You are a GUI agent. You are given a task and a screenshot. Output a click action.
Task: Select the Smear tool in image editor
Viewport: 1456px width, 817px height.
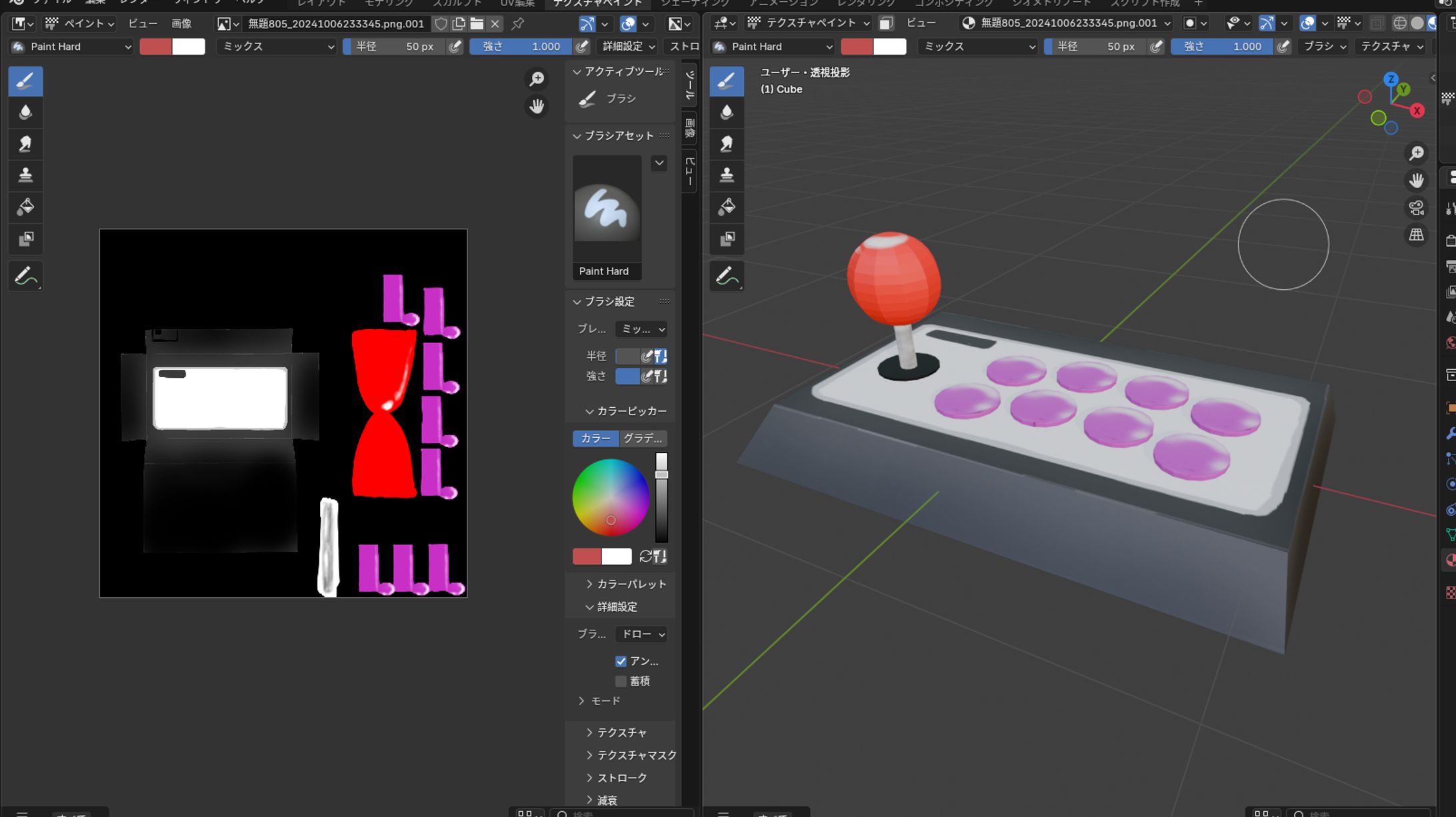(x=25, y=143)
